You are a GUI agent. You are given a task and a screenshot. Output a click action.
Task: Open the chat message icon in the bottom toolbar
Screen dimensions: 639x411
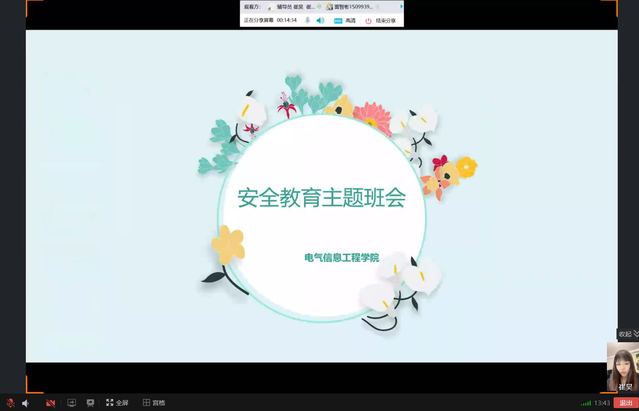coord(90,403)
